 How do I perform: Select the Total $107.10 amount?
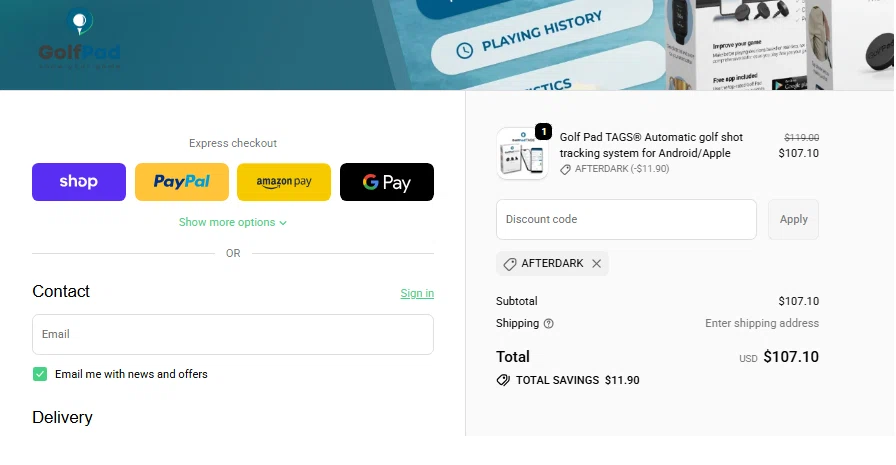click(791, 356)
